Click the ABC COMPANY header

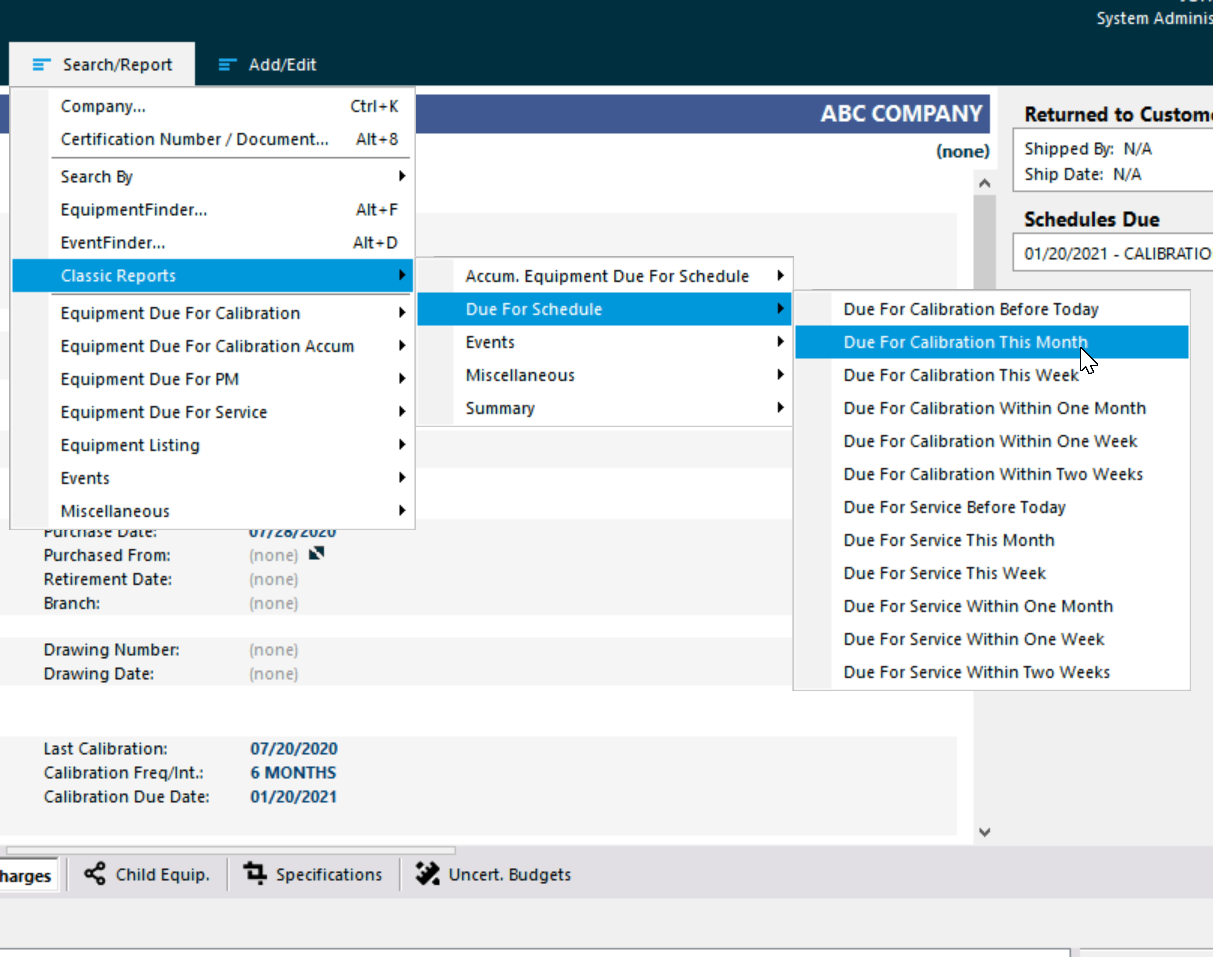coord(902,114)
